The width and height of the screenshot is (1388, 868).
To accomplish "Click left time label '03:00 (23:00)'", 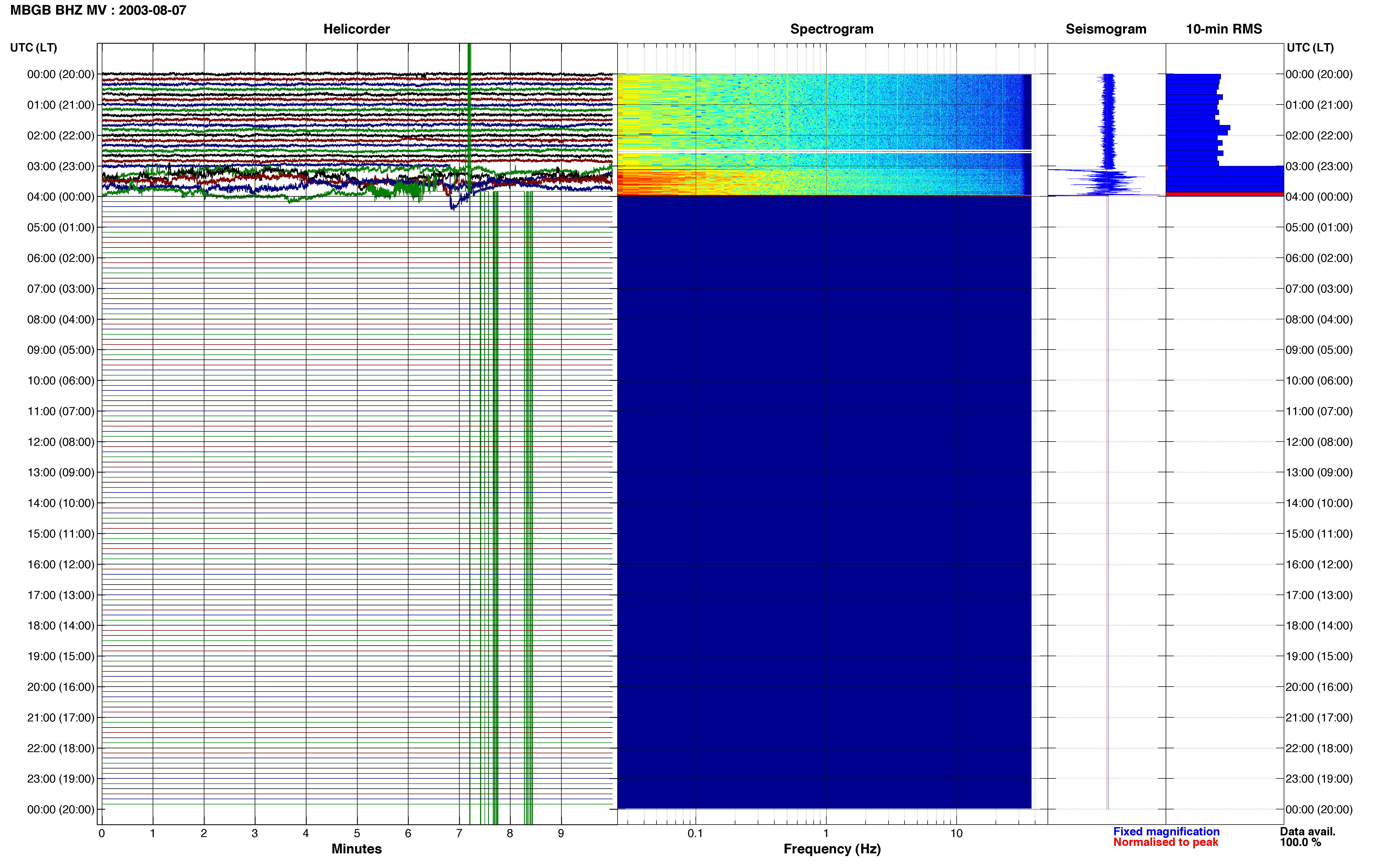I will click(x=61, y=166).
